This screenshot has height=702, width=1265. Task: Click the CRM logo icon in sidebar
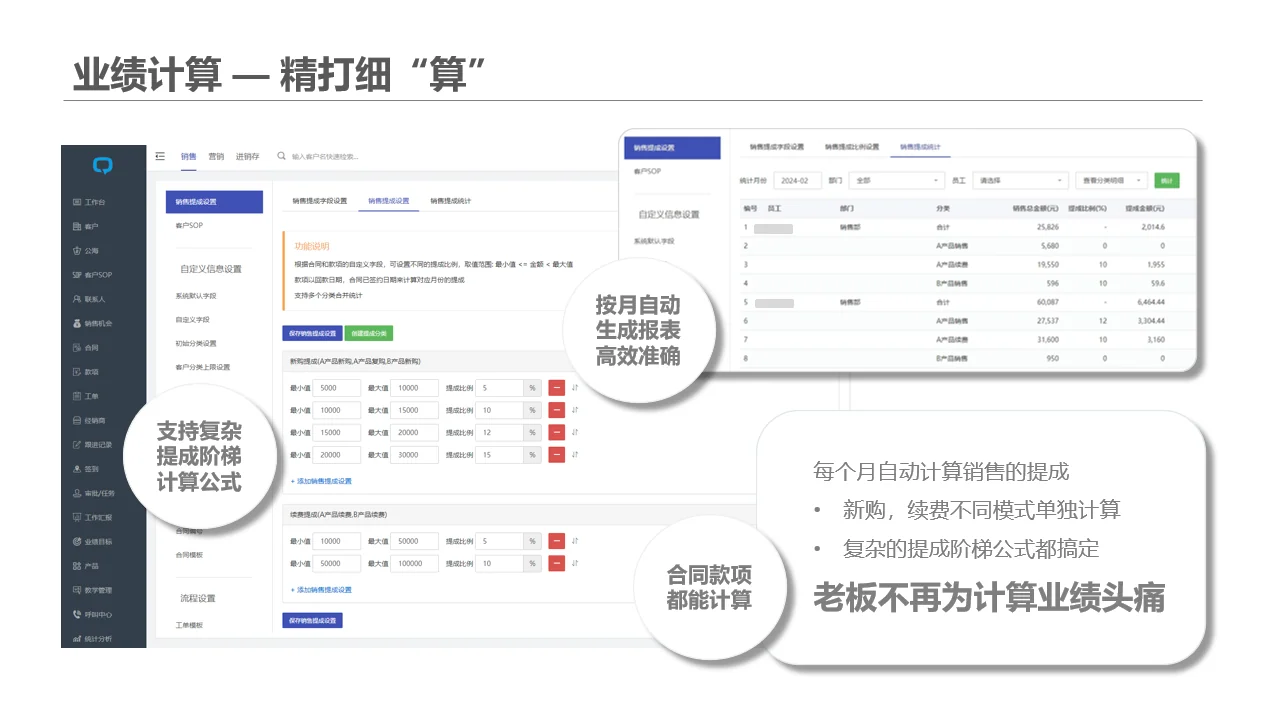(x=103, y=166)
